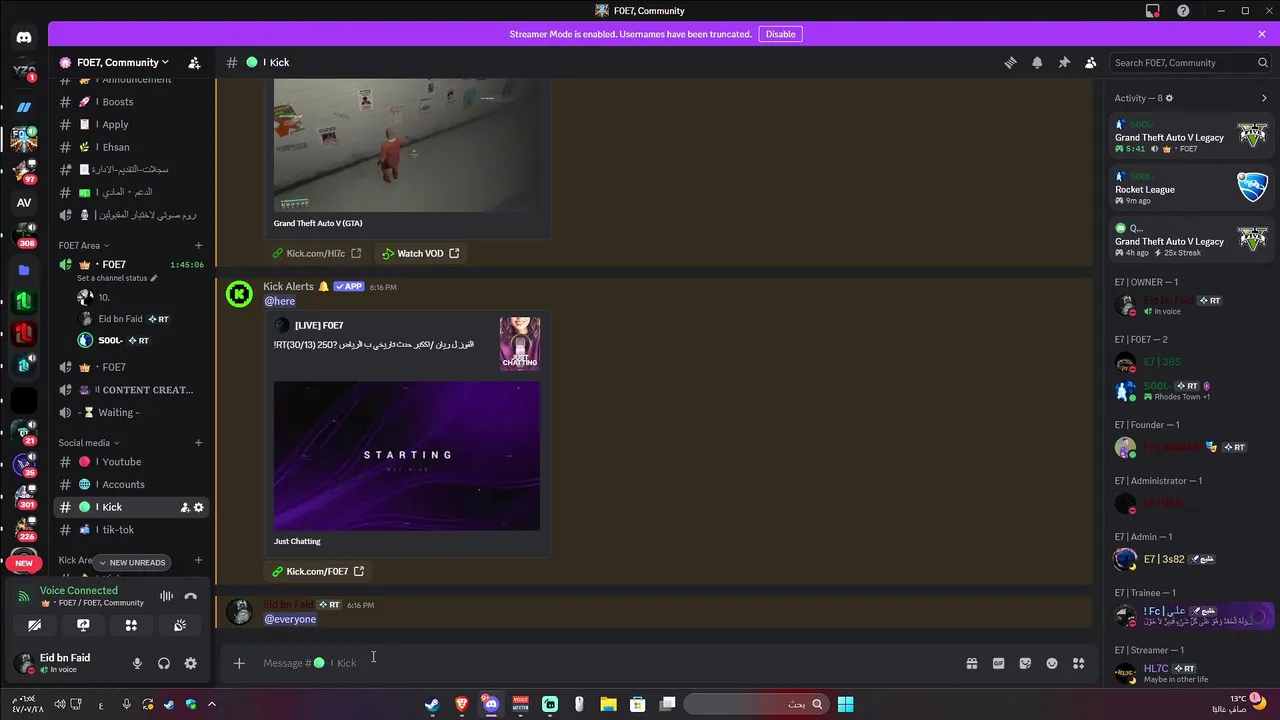This screenshot has height=720, width=1280.
Task: Open the Kick.com/HI7c link
Action: 316,254
